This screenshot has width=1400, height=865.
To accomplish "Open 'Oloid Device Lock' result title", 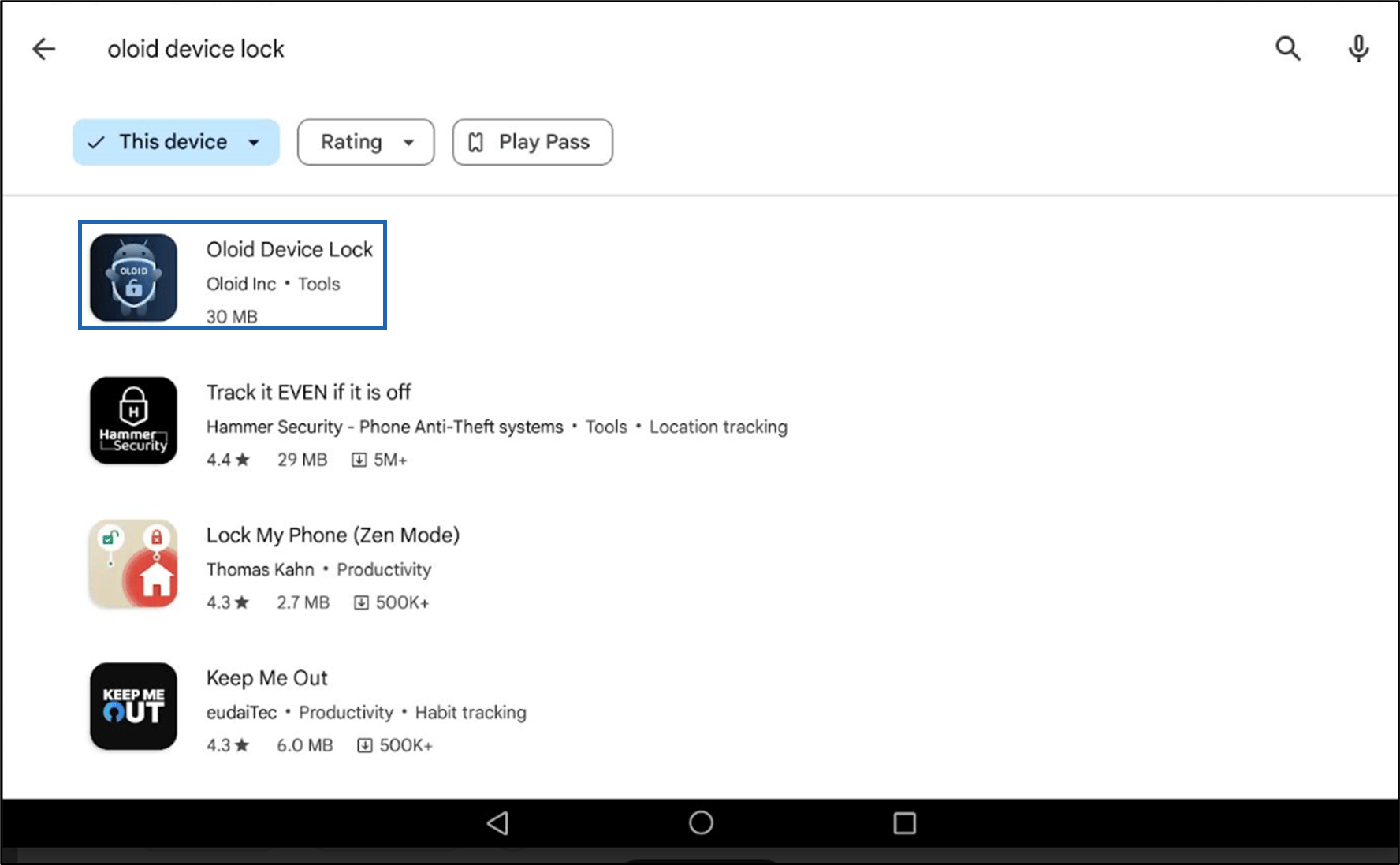I will click(289, 250).
